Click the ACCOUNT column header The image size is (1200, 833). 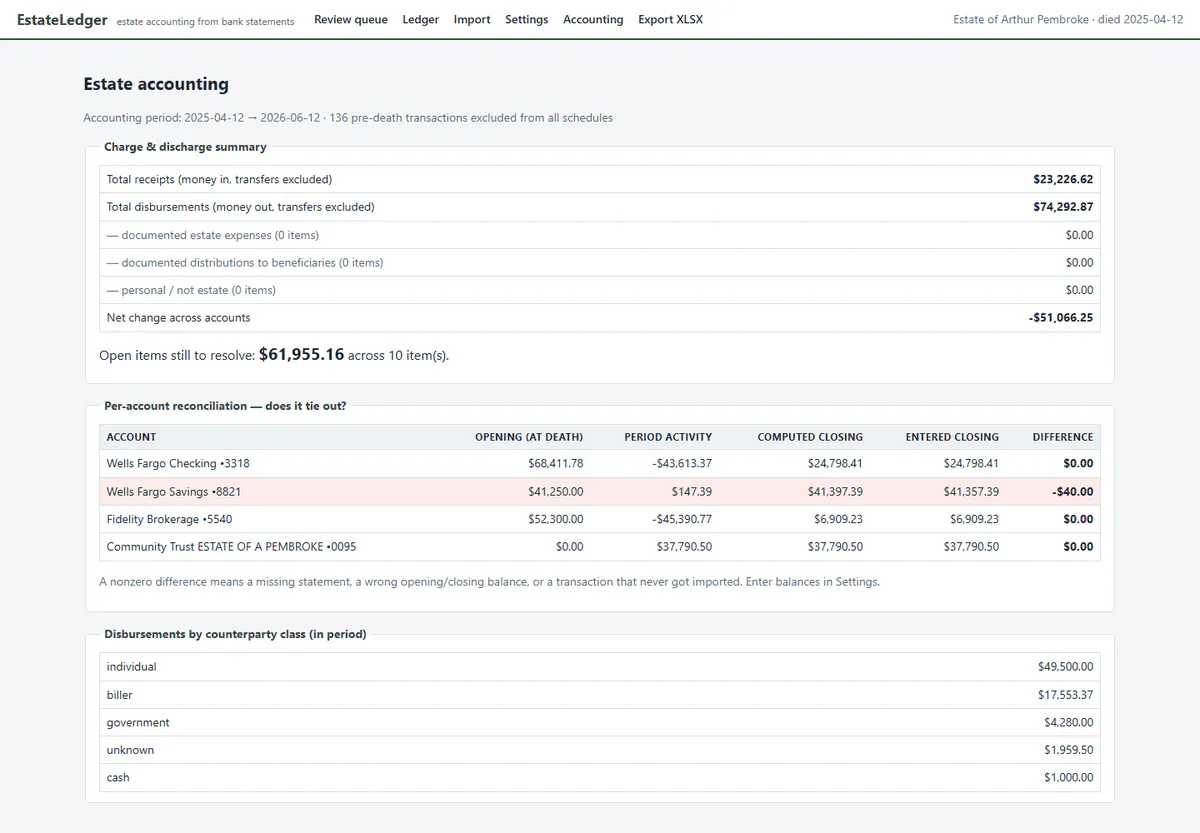[x=131, y=437]
